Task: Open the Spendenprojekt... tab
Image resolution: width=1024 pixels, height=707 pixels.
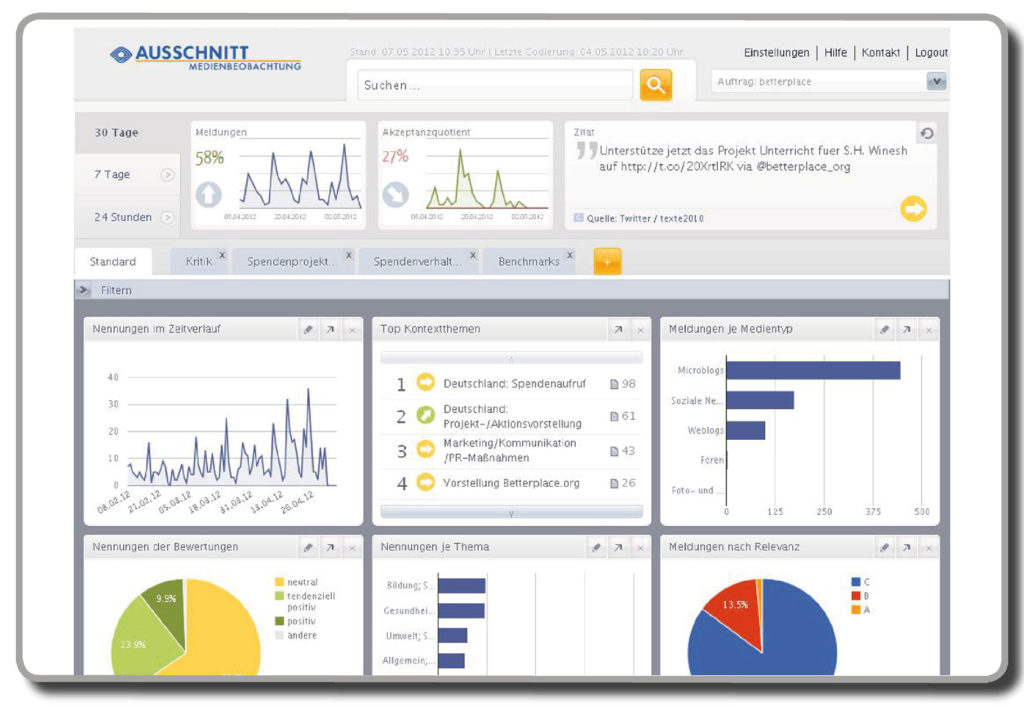Action: [291, 262]
